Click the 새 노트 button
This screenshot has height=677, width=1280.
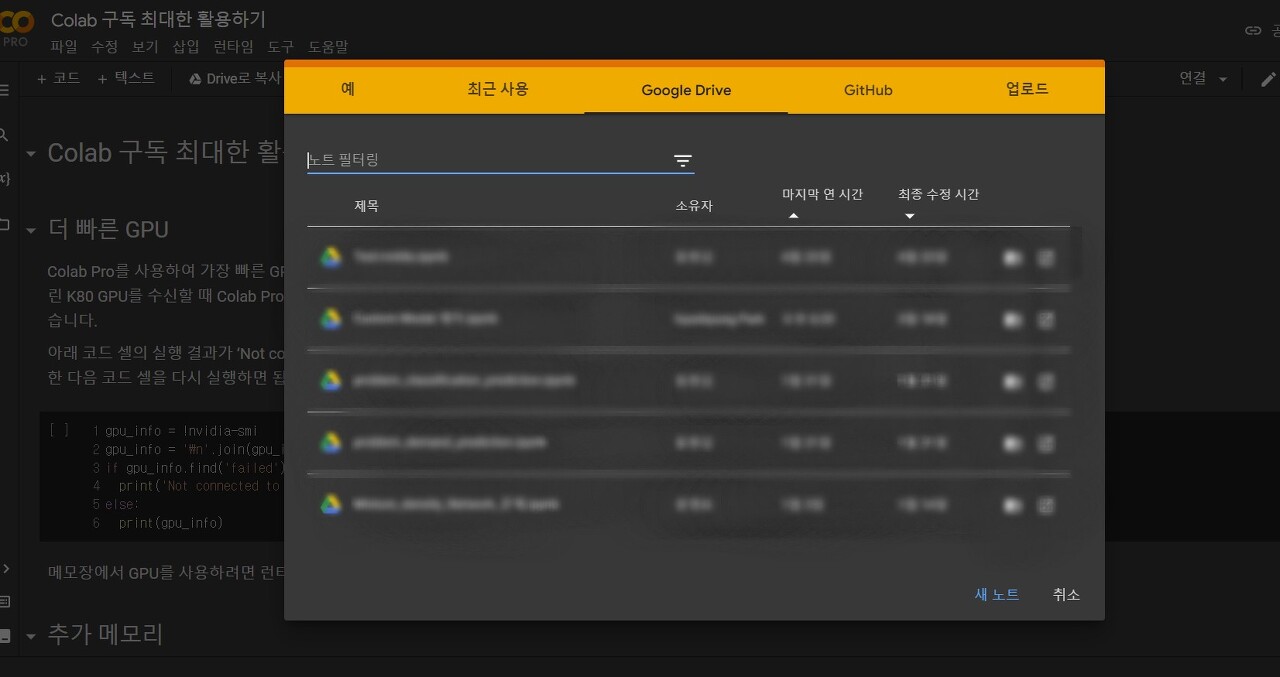(x=997, y=595)
